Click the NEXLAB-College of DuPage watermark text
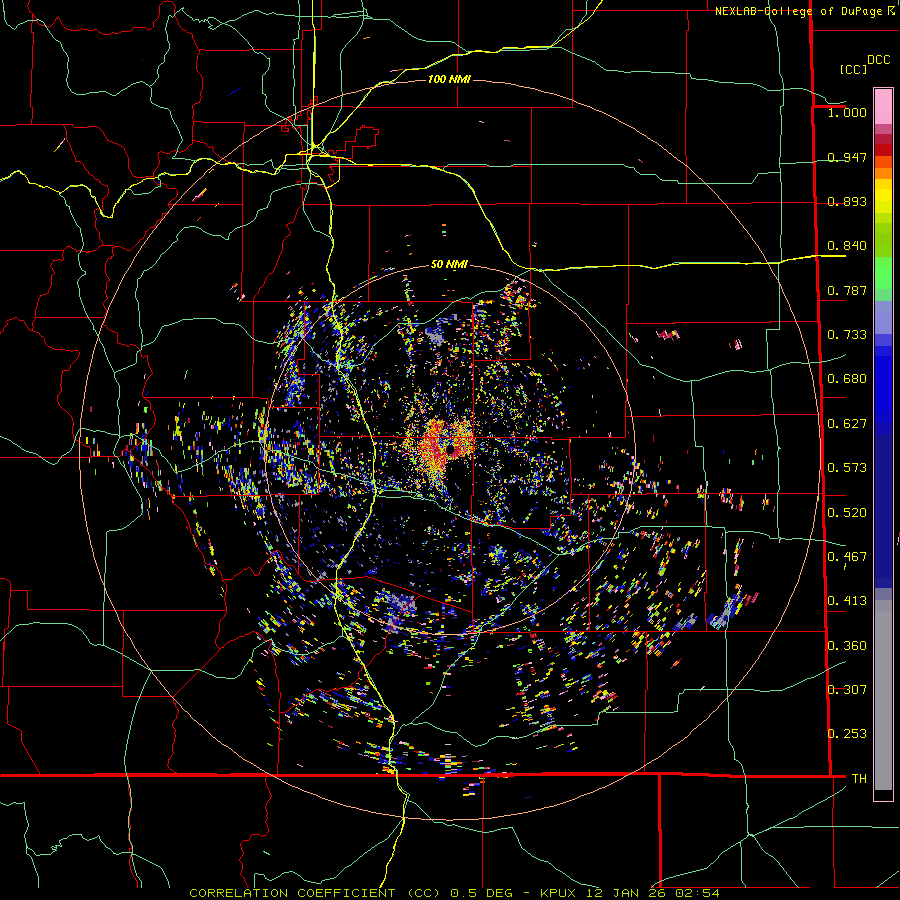 [804, 11]
